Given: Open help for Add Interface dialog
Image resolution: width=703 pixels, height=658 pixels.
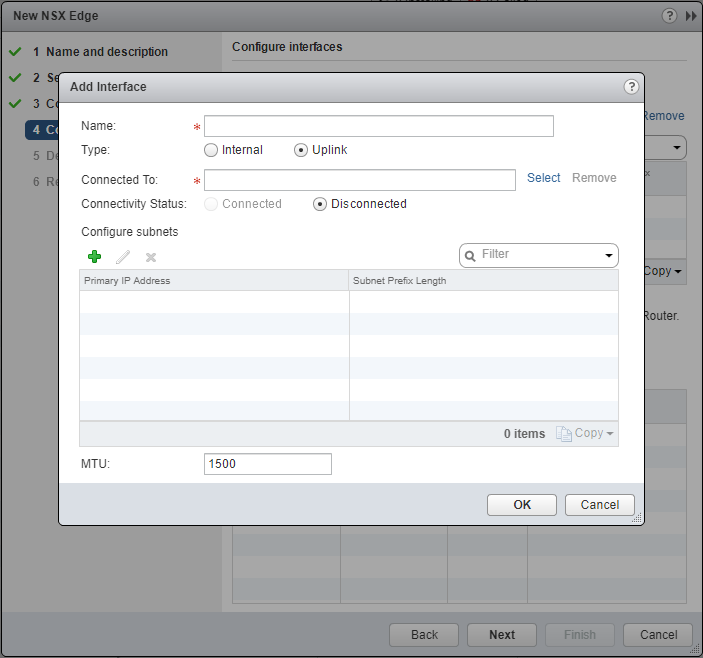Looking at the screenshot, I should coord(631,87).
